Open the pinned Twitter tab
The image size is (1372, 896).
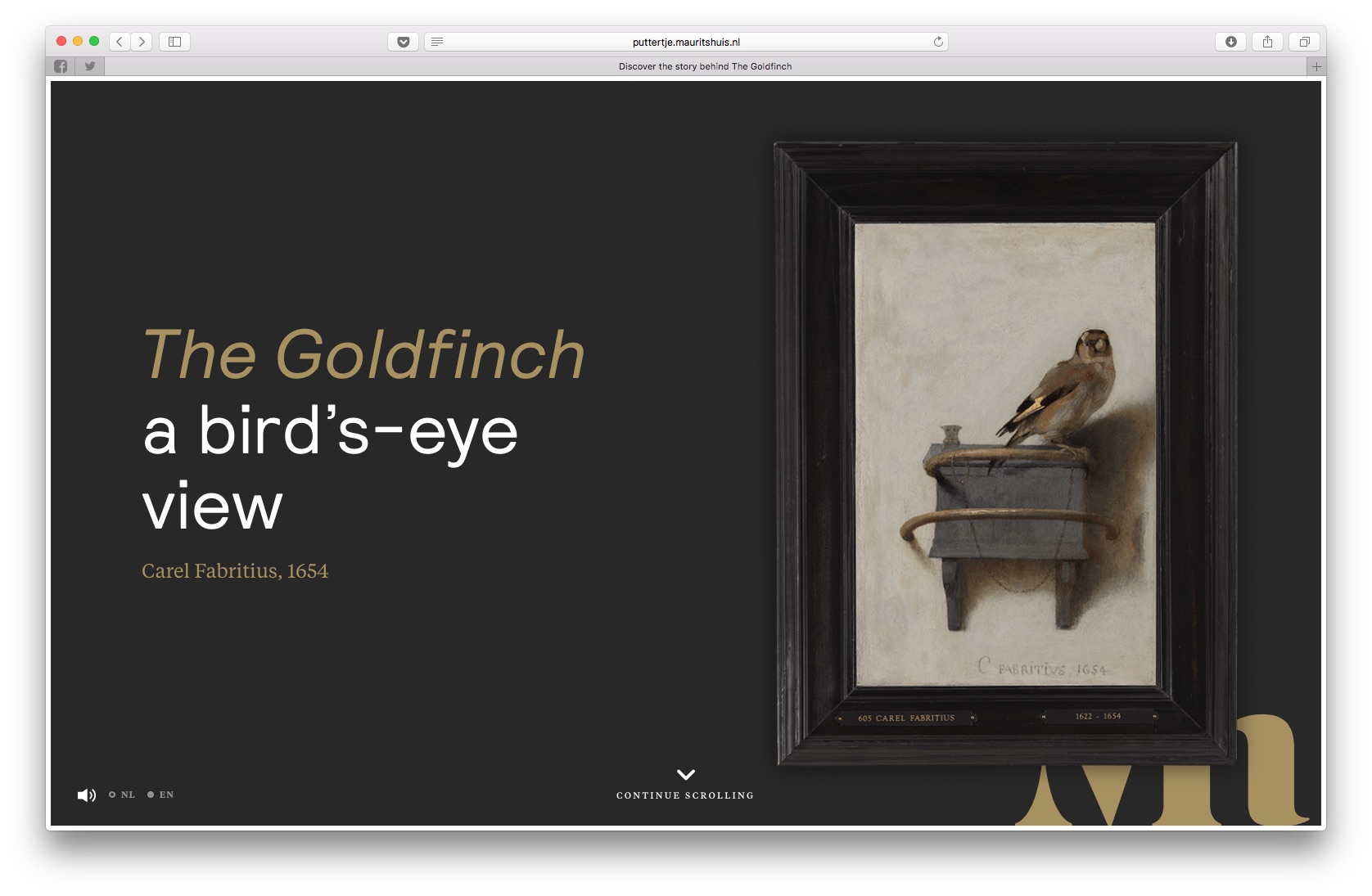tap(90, 66)
